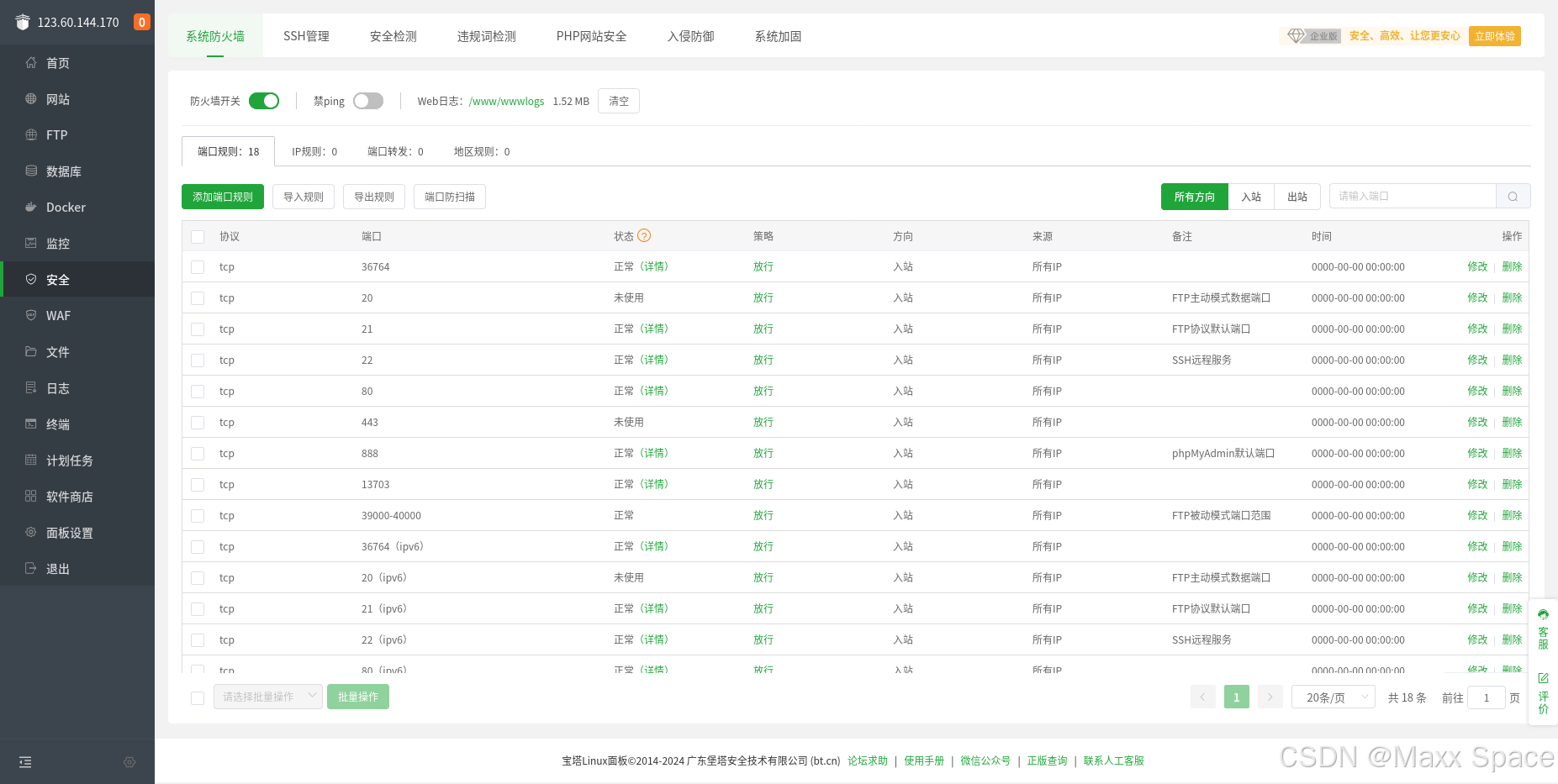Screen dimensions: 1558x784
Task: Open the 监控 monitor icon
Action: pos(31,243)
